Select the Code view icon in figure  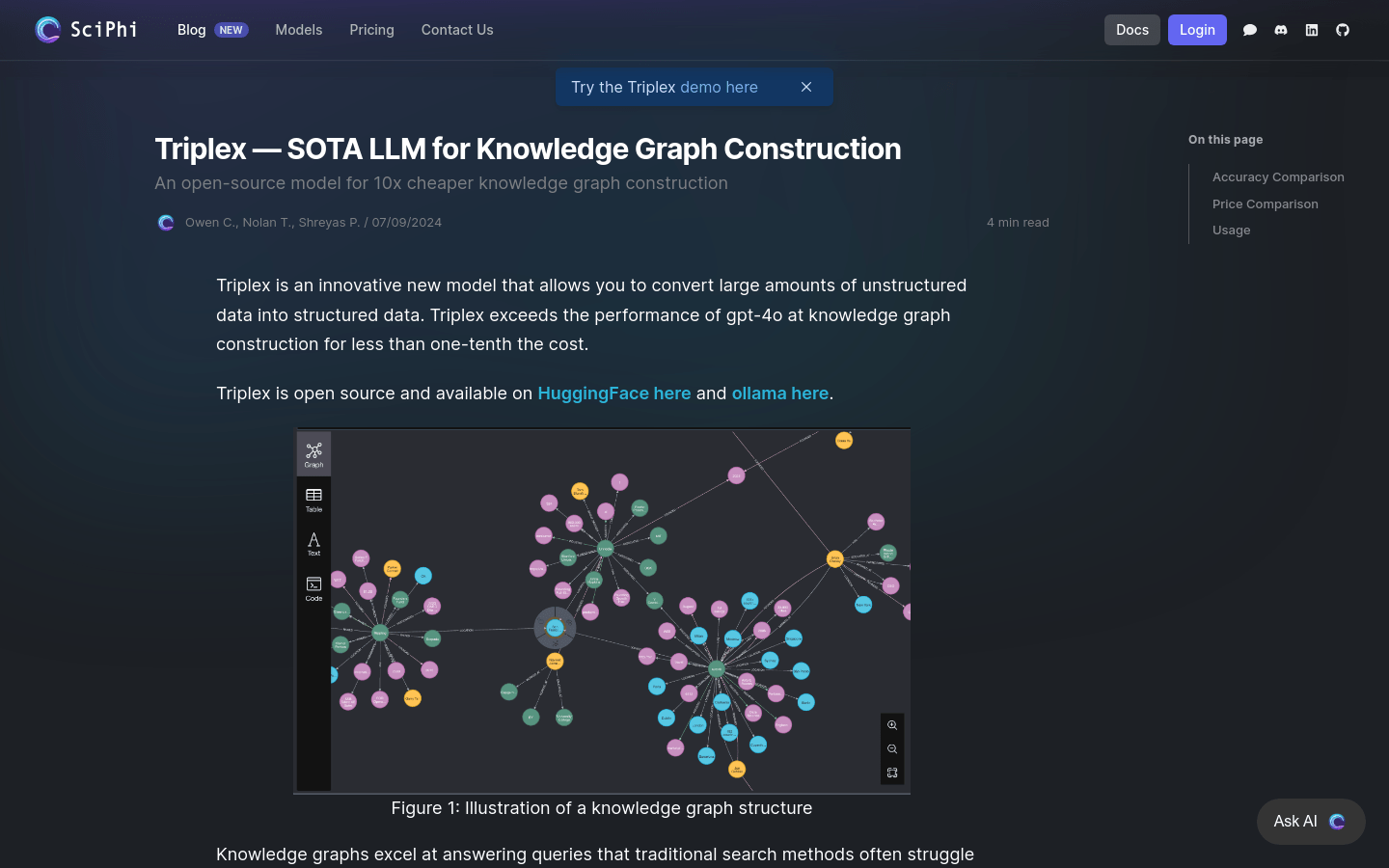coord(313,588)
